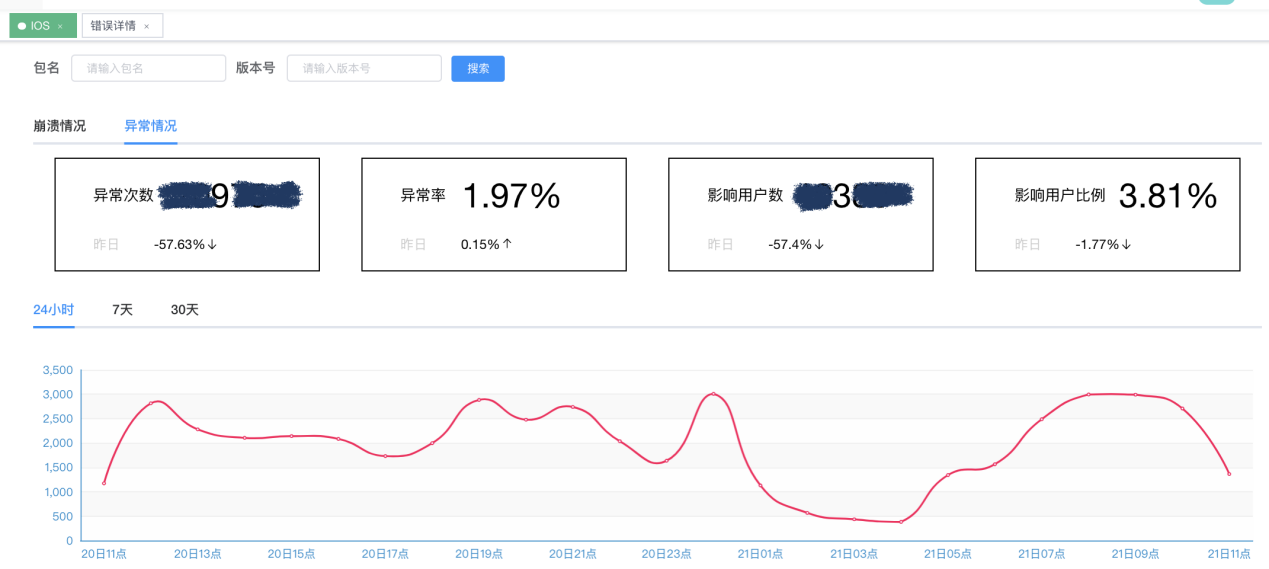Click the -1.77% yesterday change value
Viewport: 1269px width, 569px height.
tap(1104, 244)
